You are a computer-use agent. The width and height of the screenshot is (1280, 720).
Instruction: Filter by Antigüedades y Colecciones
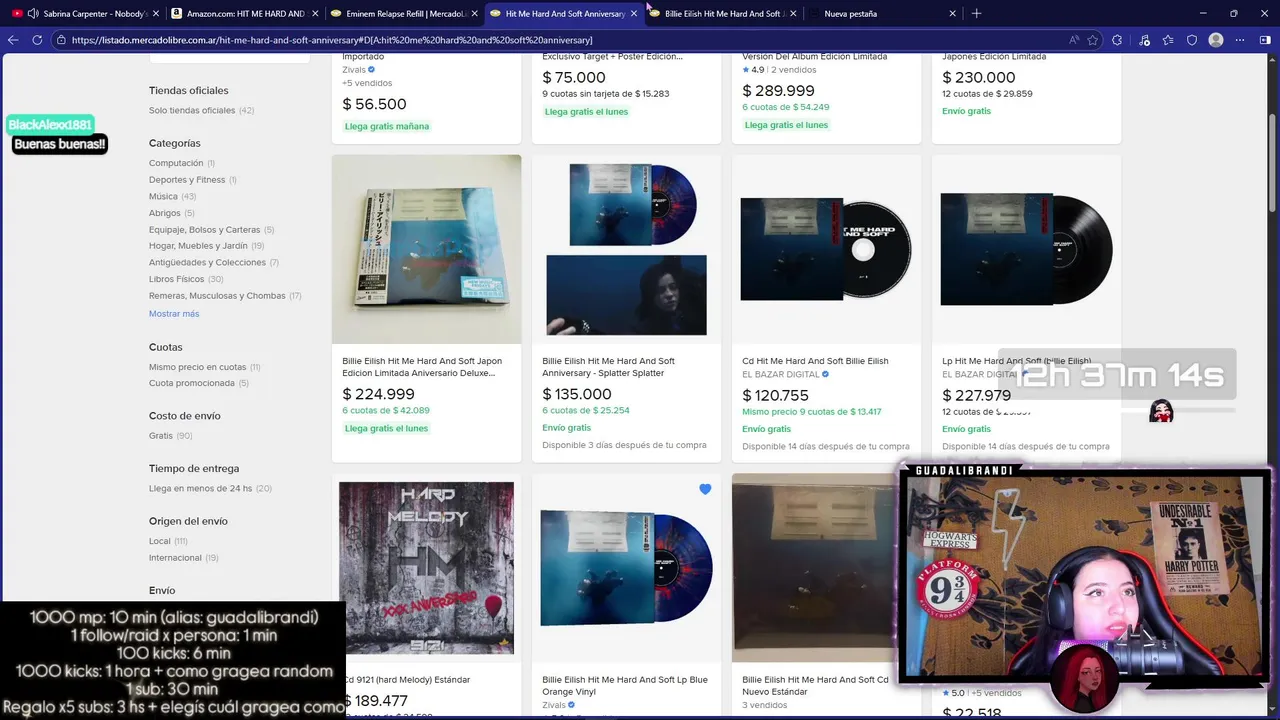[x=214, y=262]
